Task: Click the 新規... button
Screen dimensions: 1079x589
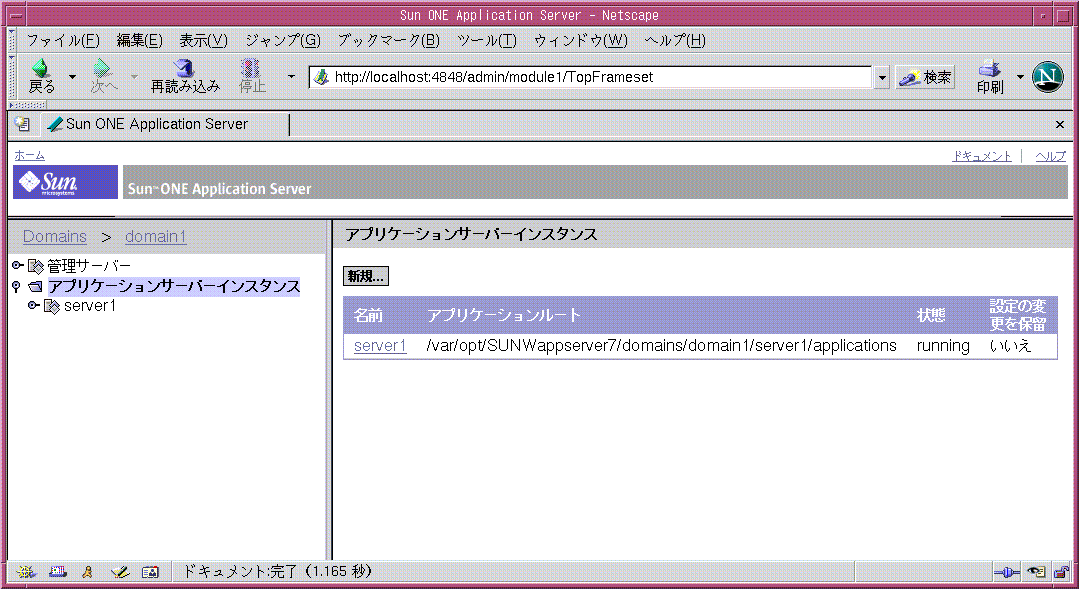Action: 366,277
